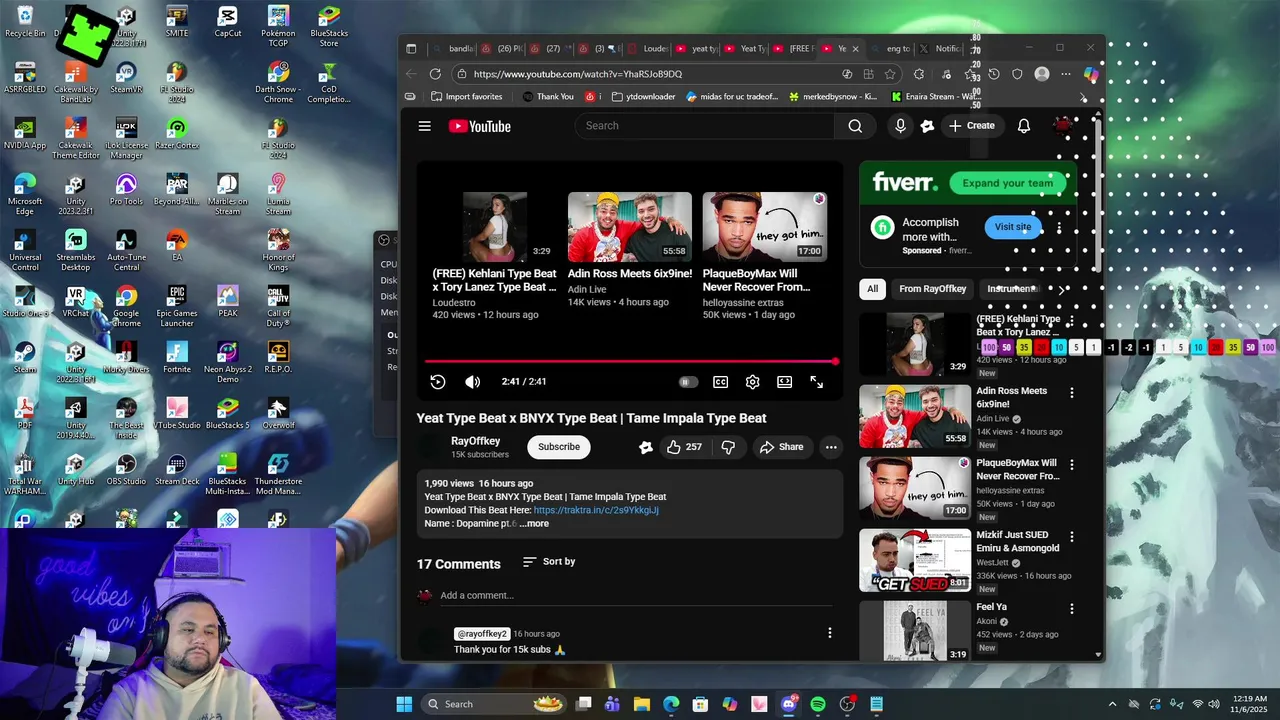The width and height of the screenshot is (1280, 720).
Task: Open the Edge profile avatar
Action: coord(1042,74)
